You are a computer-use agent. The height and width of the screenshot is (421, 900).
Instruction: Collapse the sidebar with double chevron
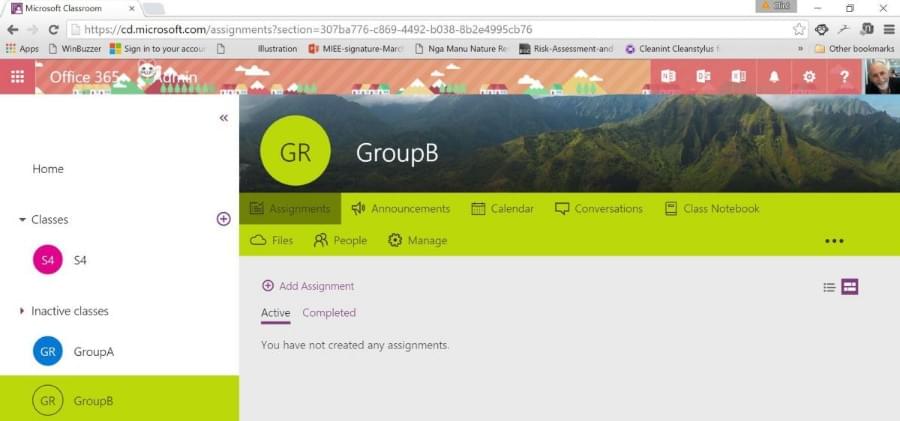pyautogui.click(x=224, y=118)
